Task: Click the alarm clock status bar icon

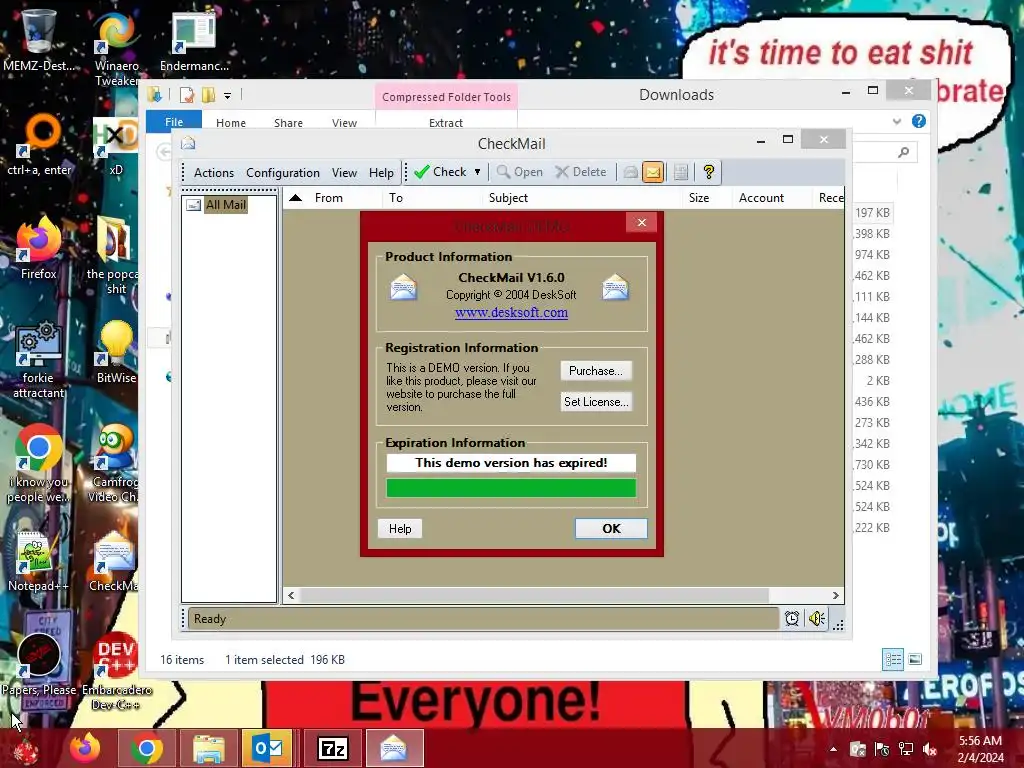Action: click(x=792, y=618)
